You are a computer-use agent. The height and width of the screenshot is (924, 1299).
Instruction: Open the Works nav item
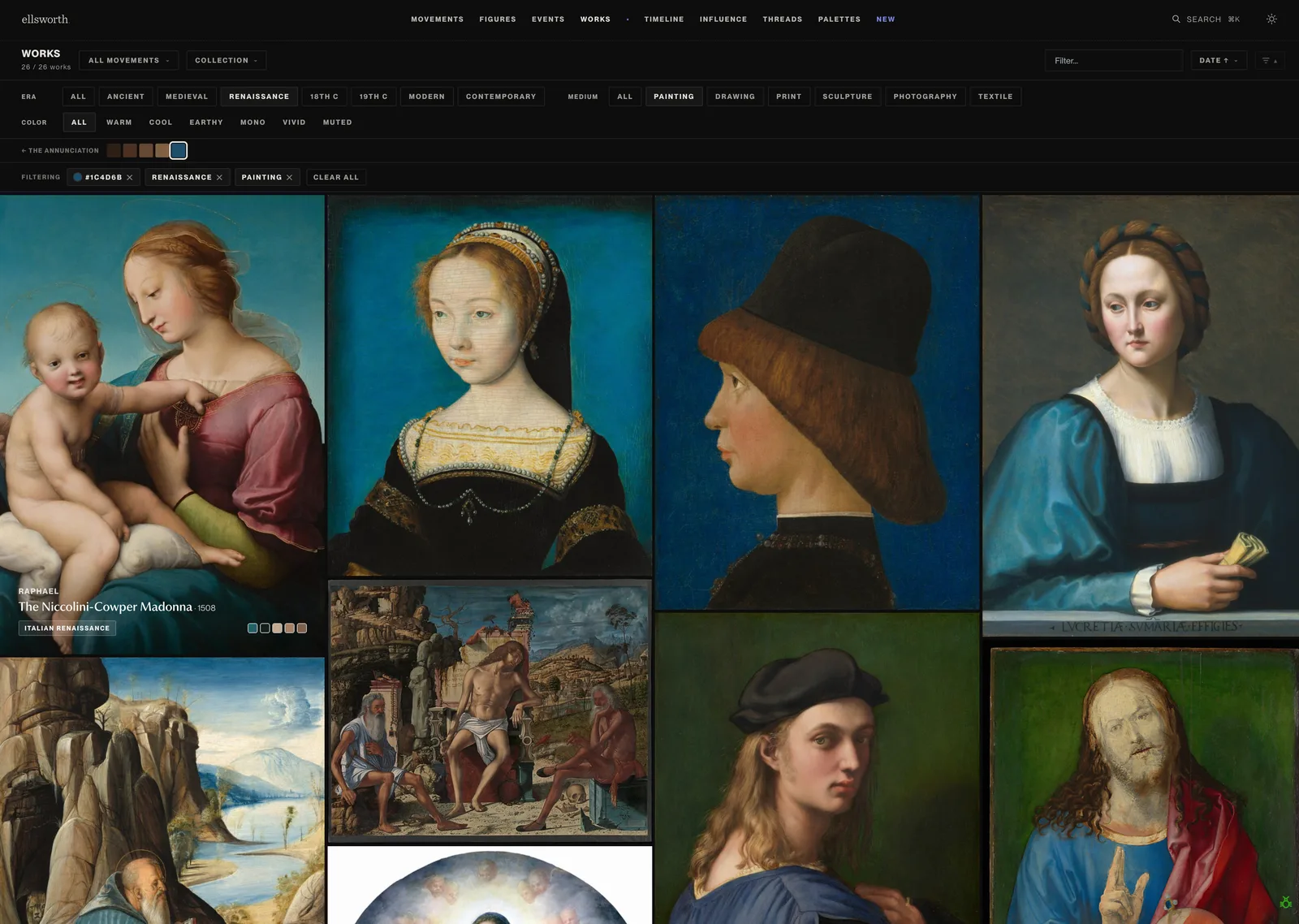coord(595,19)
